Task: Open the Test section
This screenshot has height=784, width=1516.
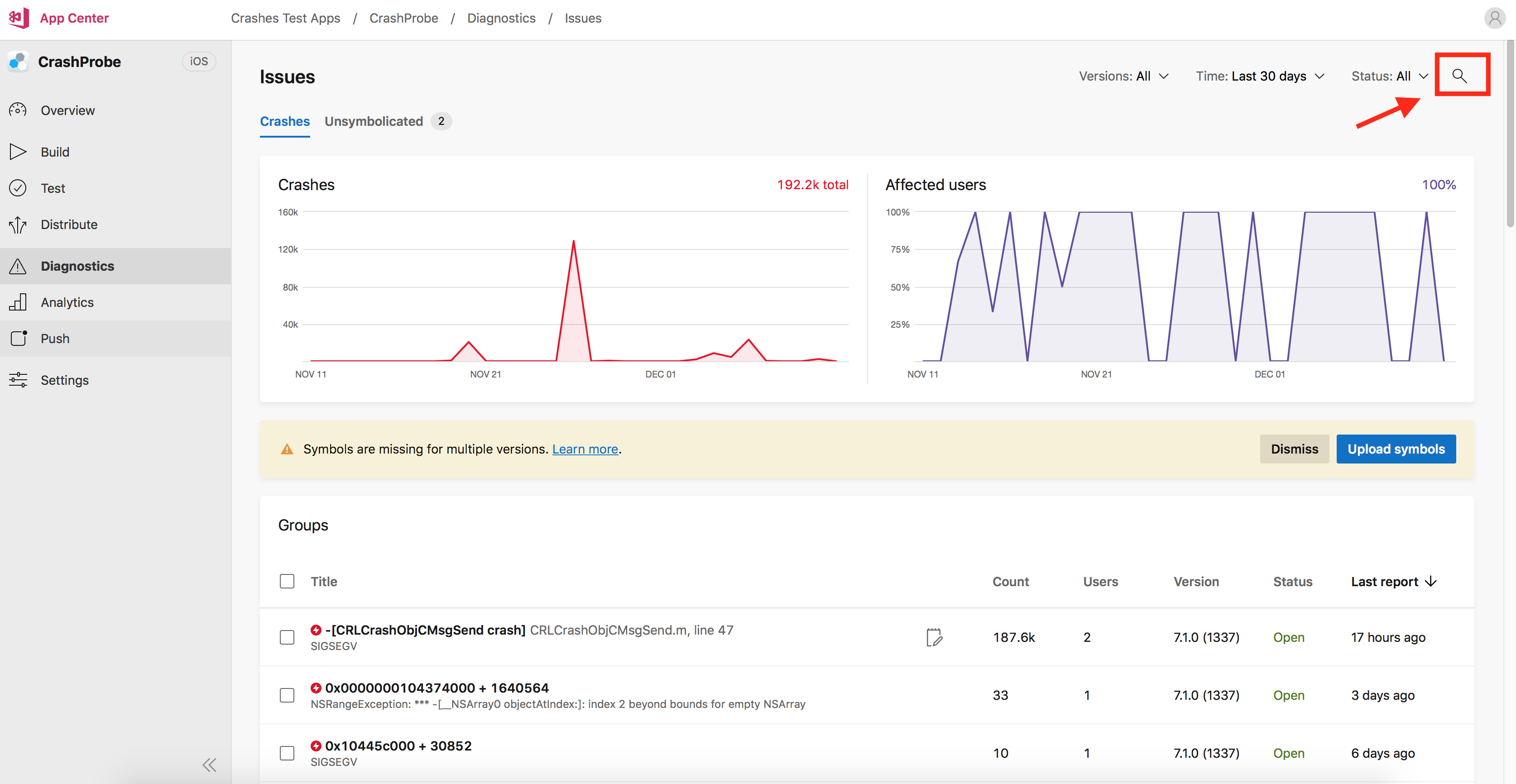Action: coord(53,188)
